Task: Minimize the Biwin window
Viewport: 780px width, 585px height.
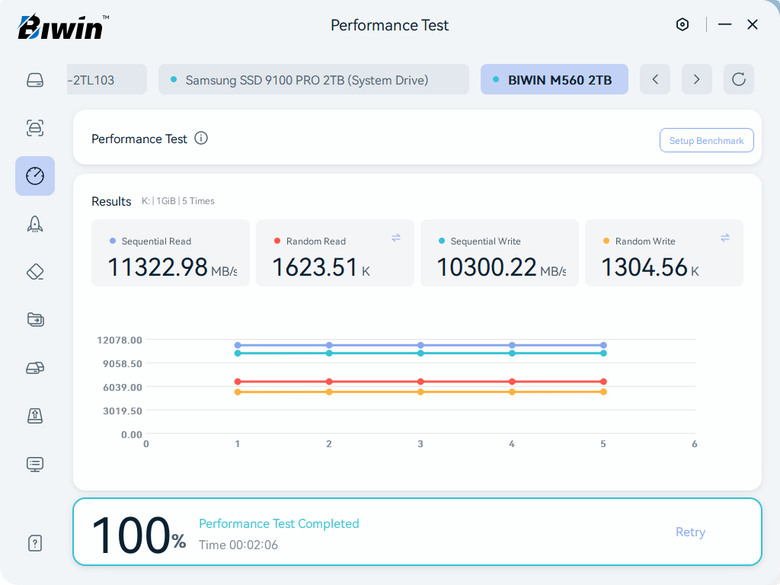Action: 725,24
